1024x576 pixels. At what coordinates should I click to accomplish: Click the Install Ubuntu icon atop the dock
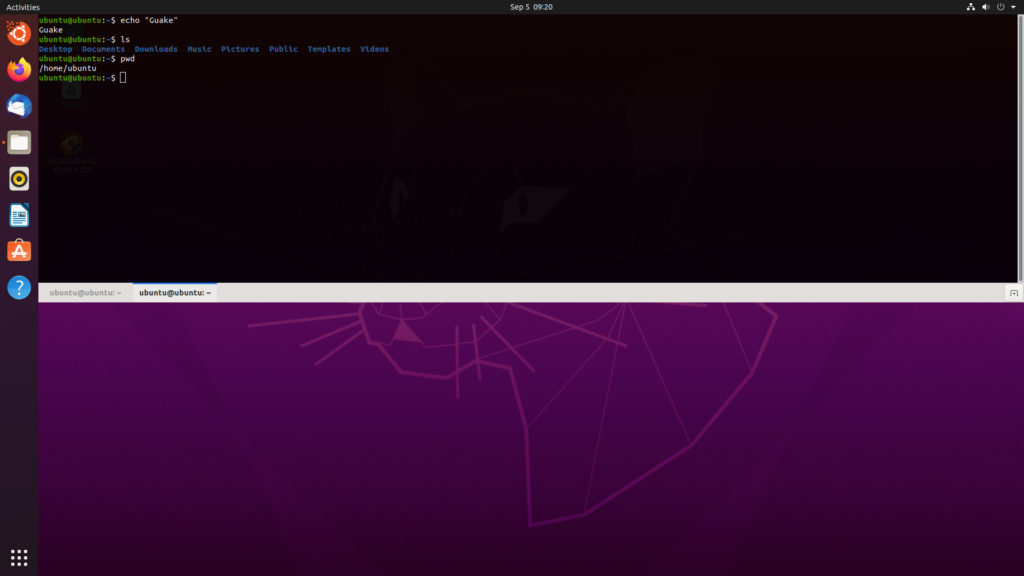tap(19, 33)
